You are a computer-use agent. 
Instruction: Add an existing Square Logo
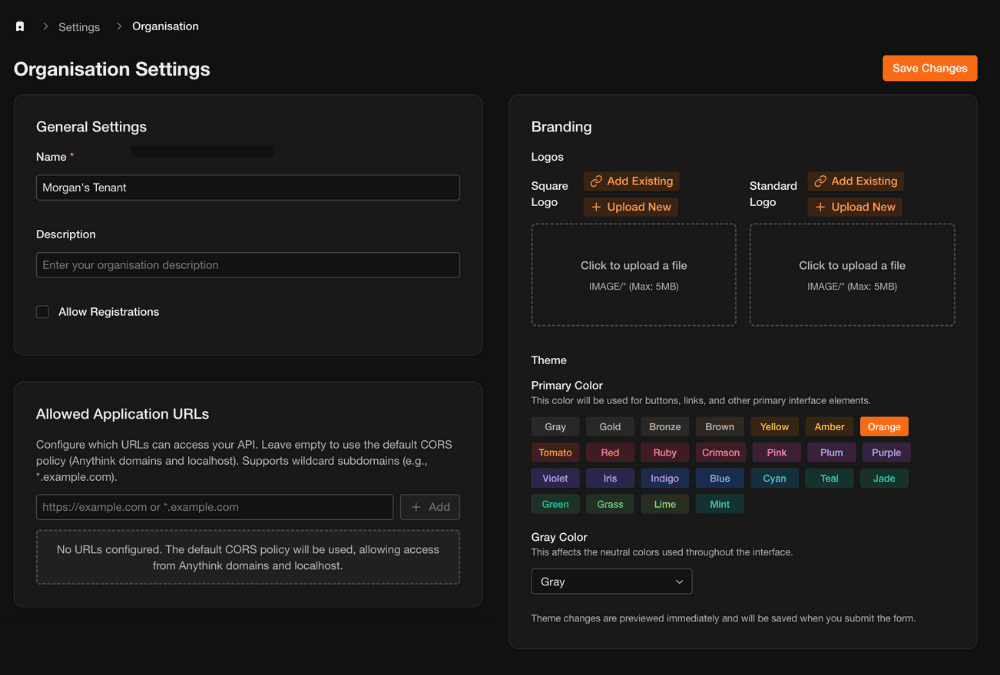point(631,181)
